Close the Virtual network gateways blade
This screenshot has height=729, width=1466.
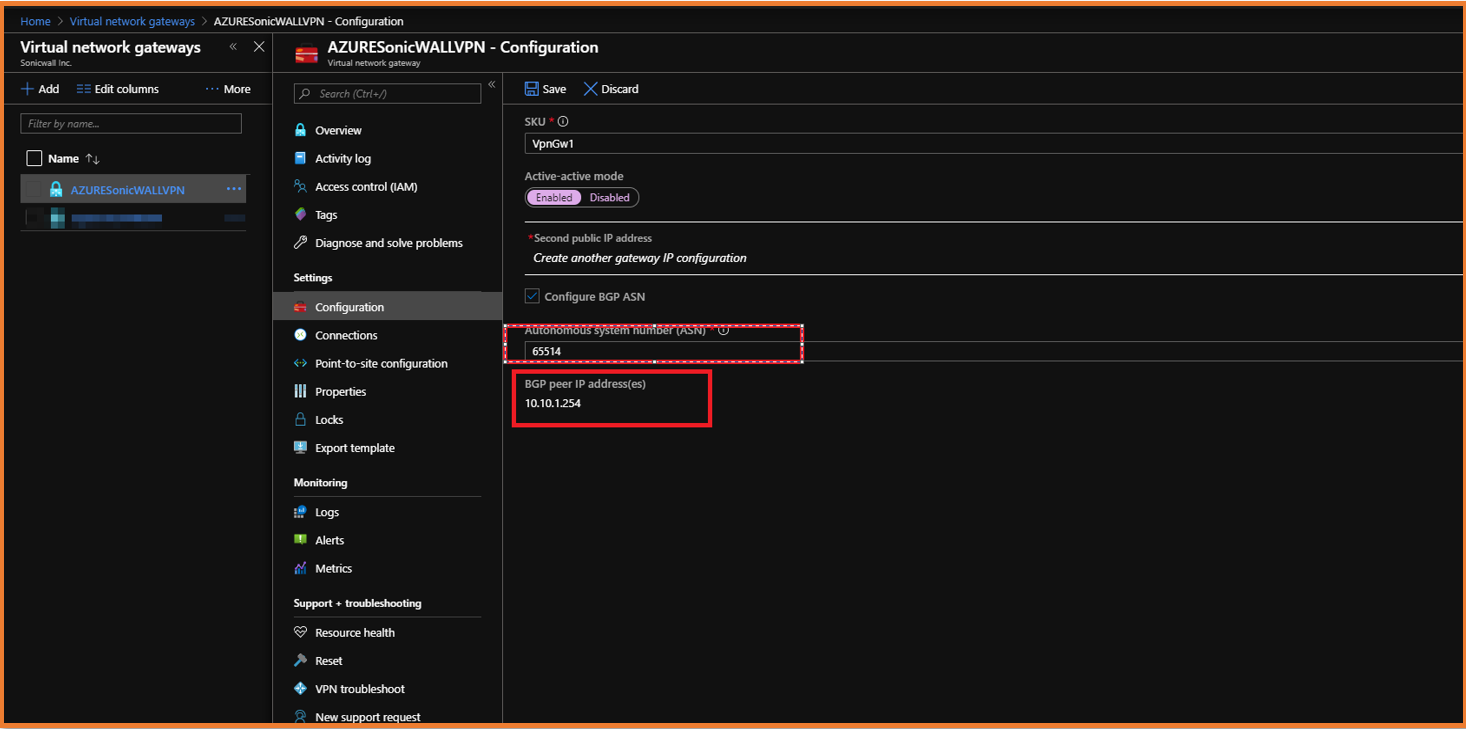(259, 47)
